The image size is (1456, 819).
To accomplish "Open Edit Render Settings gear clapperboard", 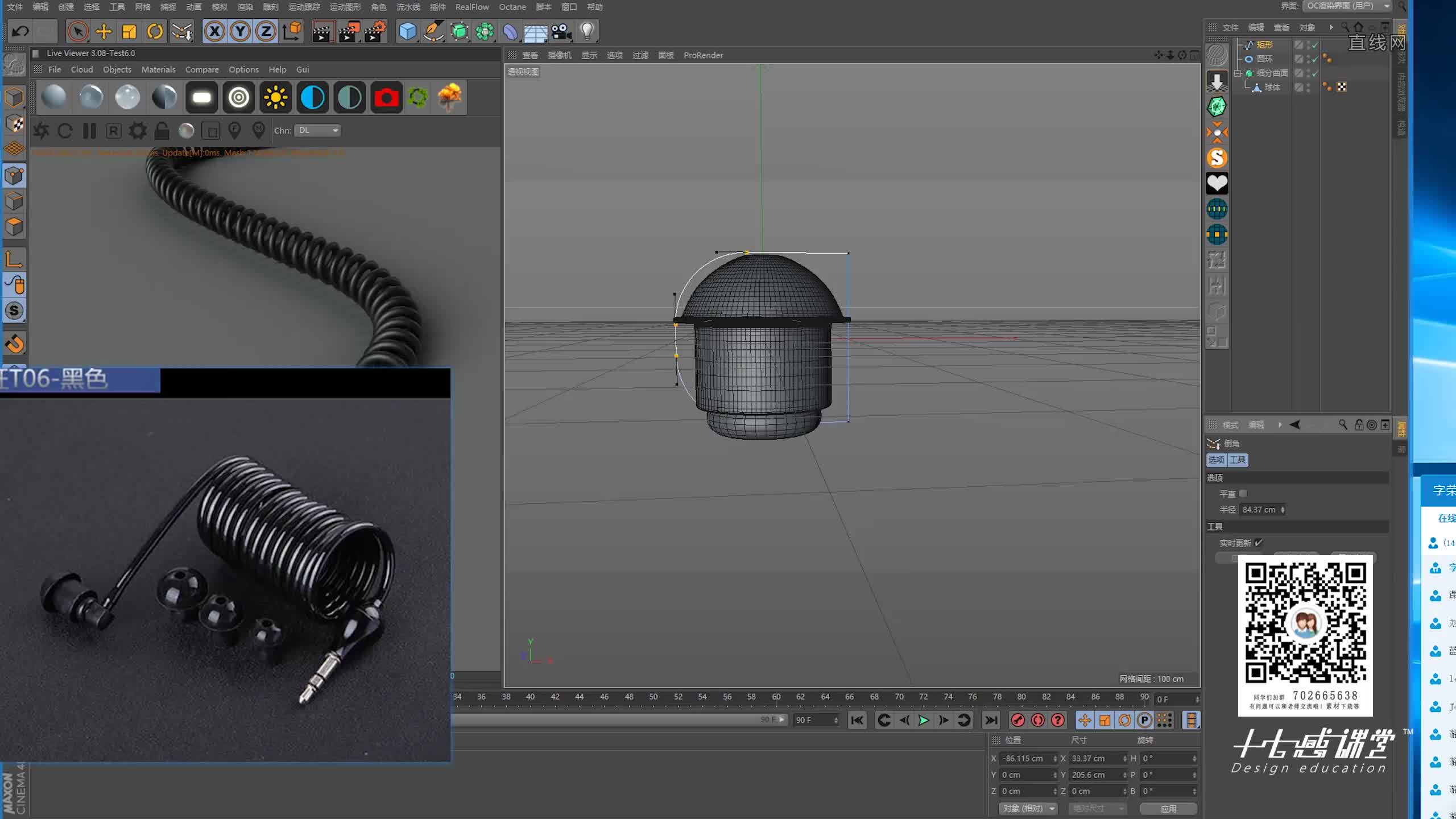I will (375, 31).
